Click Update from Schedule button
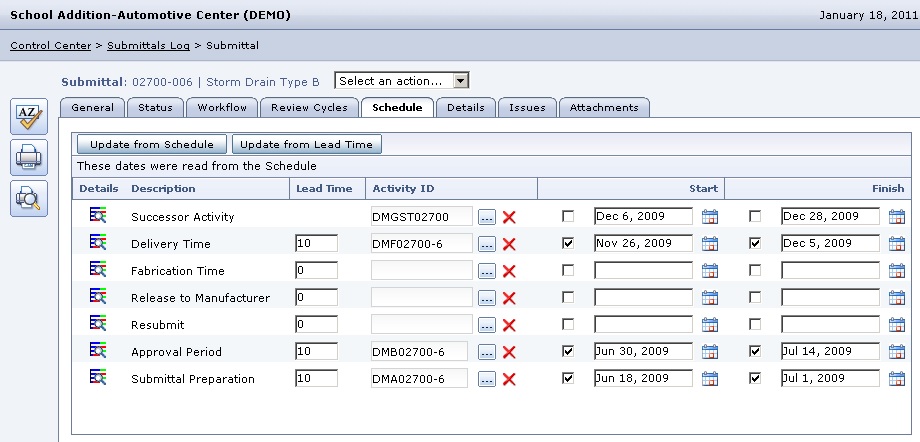 (x=152, y=144)
